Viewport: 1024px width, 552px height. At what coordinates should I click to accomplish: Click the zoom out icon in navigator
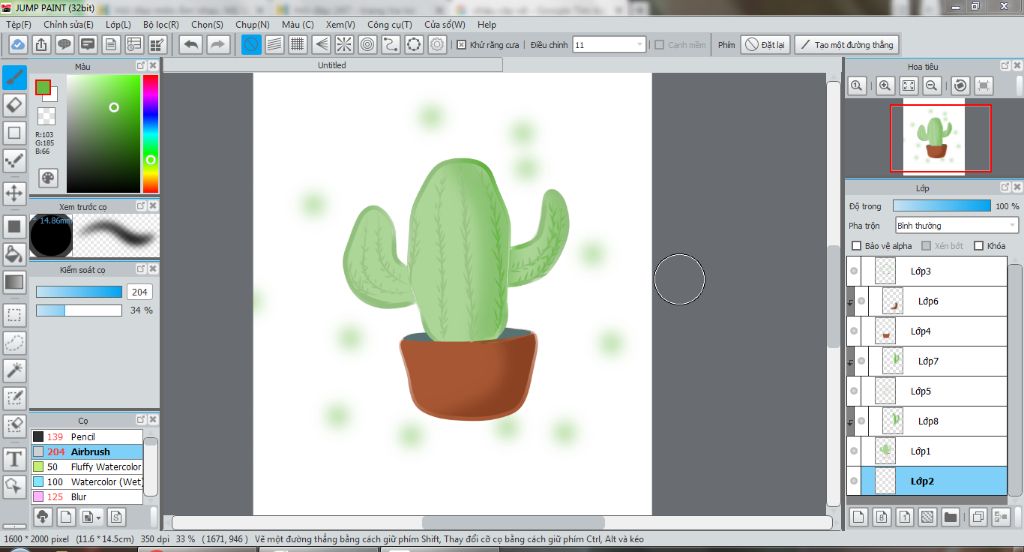932,86
